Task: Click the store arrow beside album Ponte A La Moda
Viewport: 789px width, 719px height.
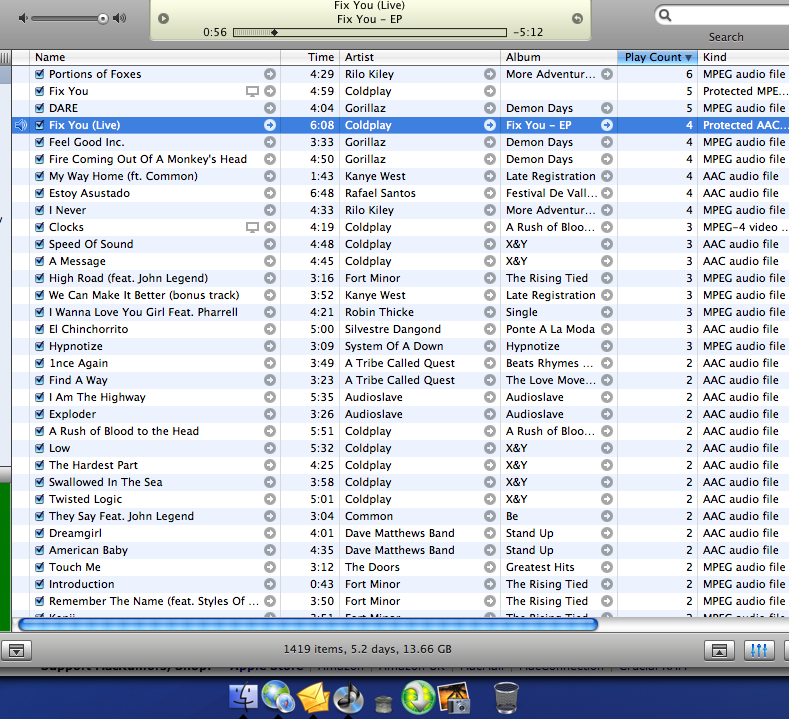Action: click(607, 329)
